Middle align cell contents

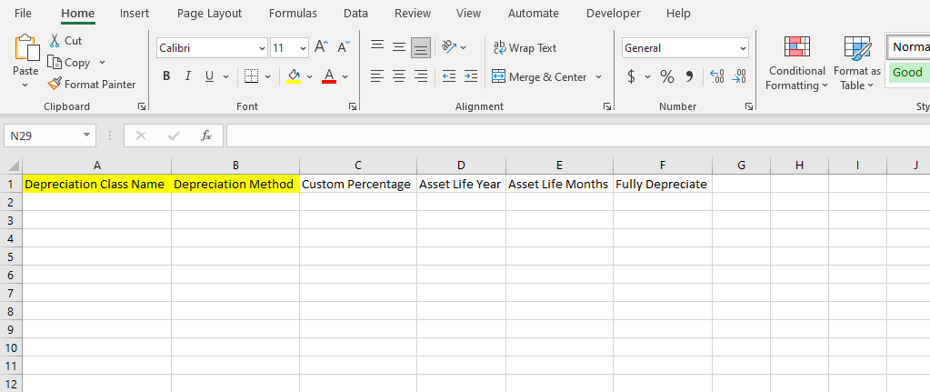[399, 47]
